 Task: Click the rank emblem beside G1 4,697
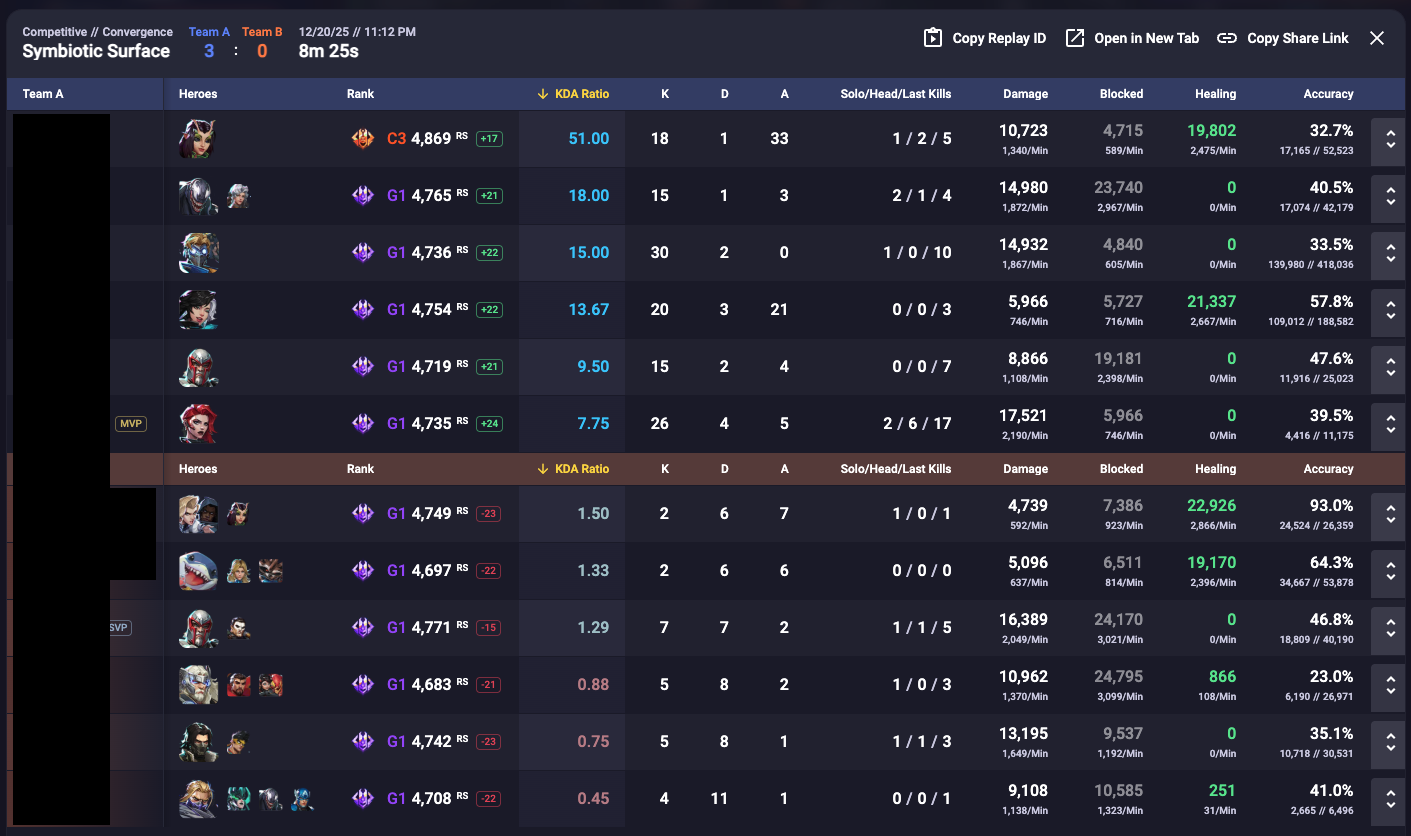coord(363,571)
